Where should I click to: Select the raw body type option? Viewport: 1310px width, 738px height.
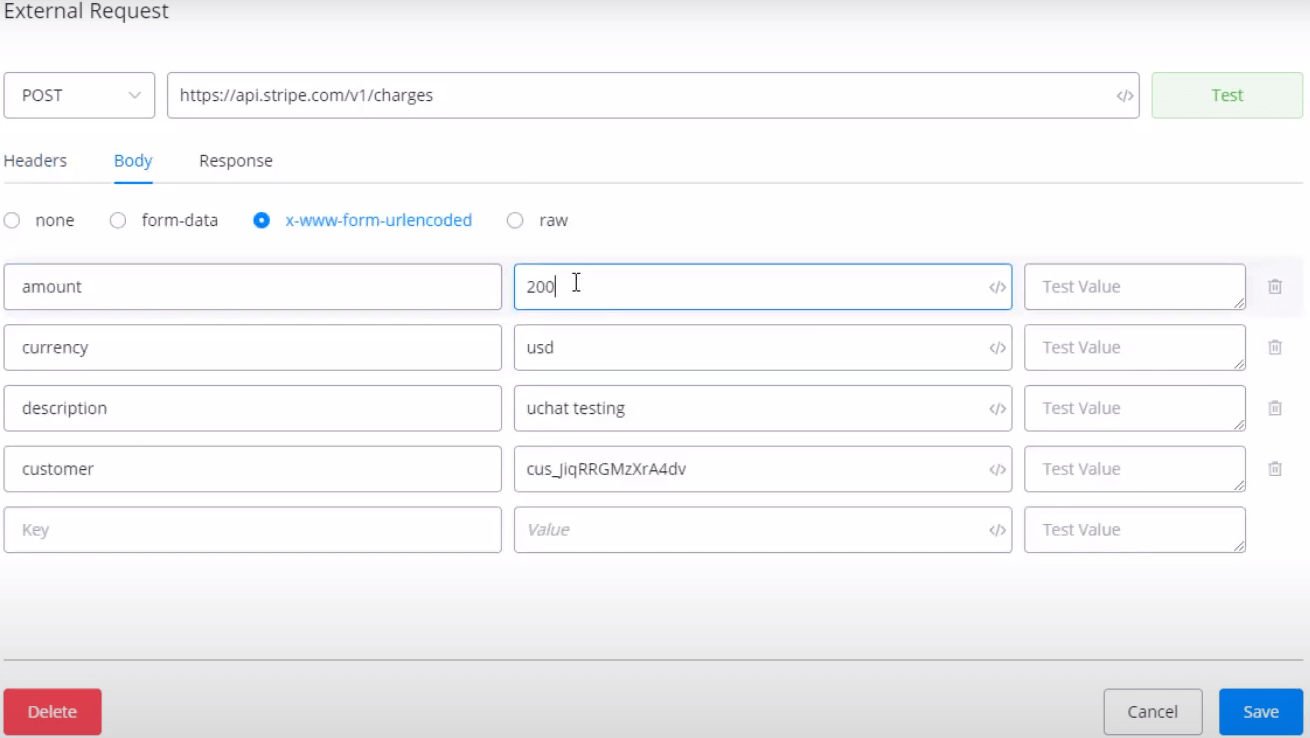point(516,221)
